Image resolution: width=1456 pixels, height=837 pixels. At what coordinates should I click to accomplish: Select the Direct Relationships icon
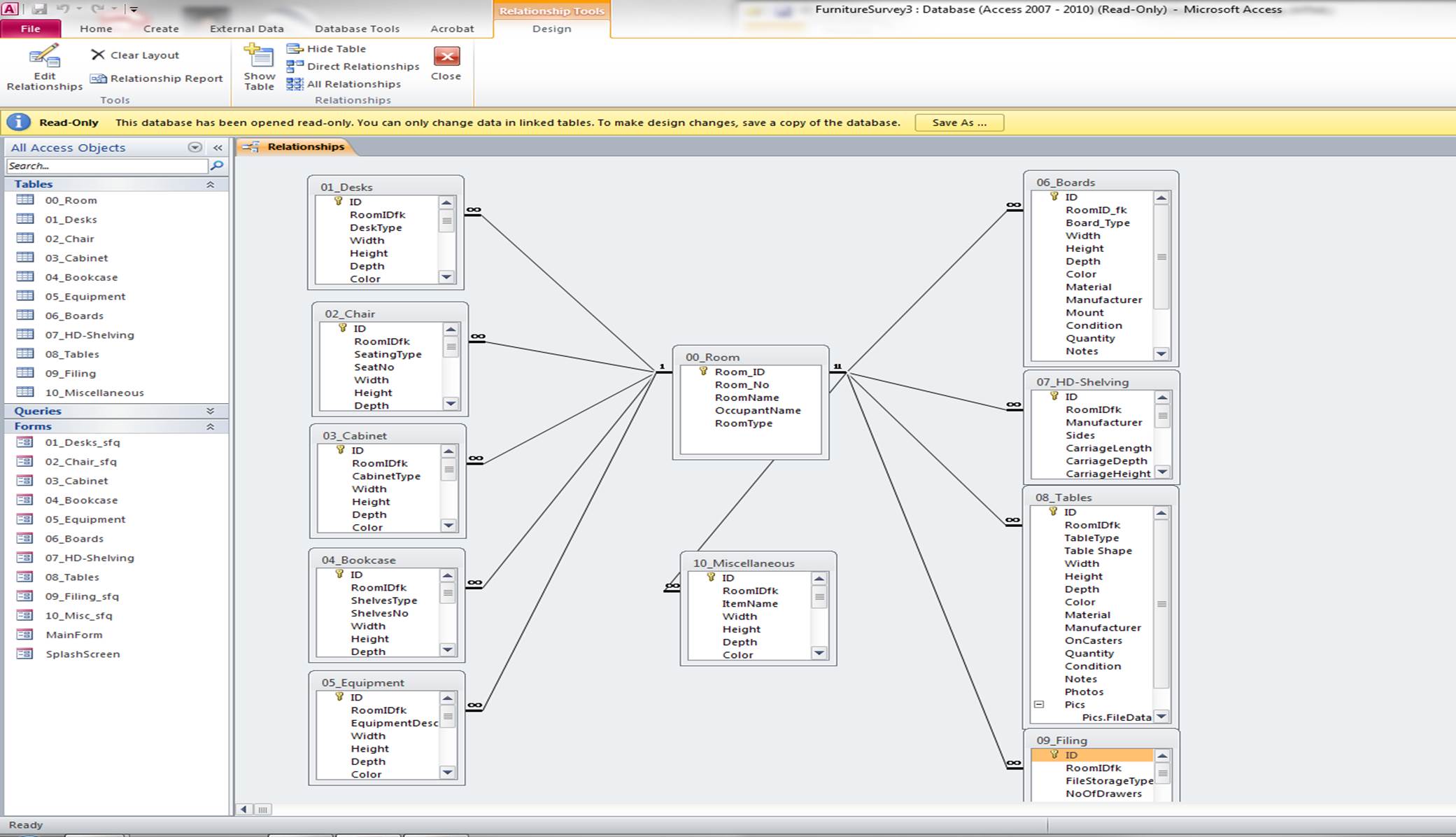[295, 66]
